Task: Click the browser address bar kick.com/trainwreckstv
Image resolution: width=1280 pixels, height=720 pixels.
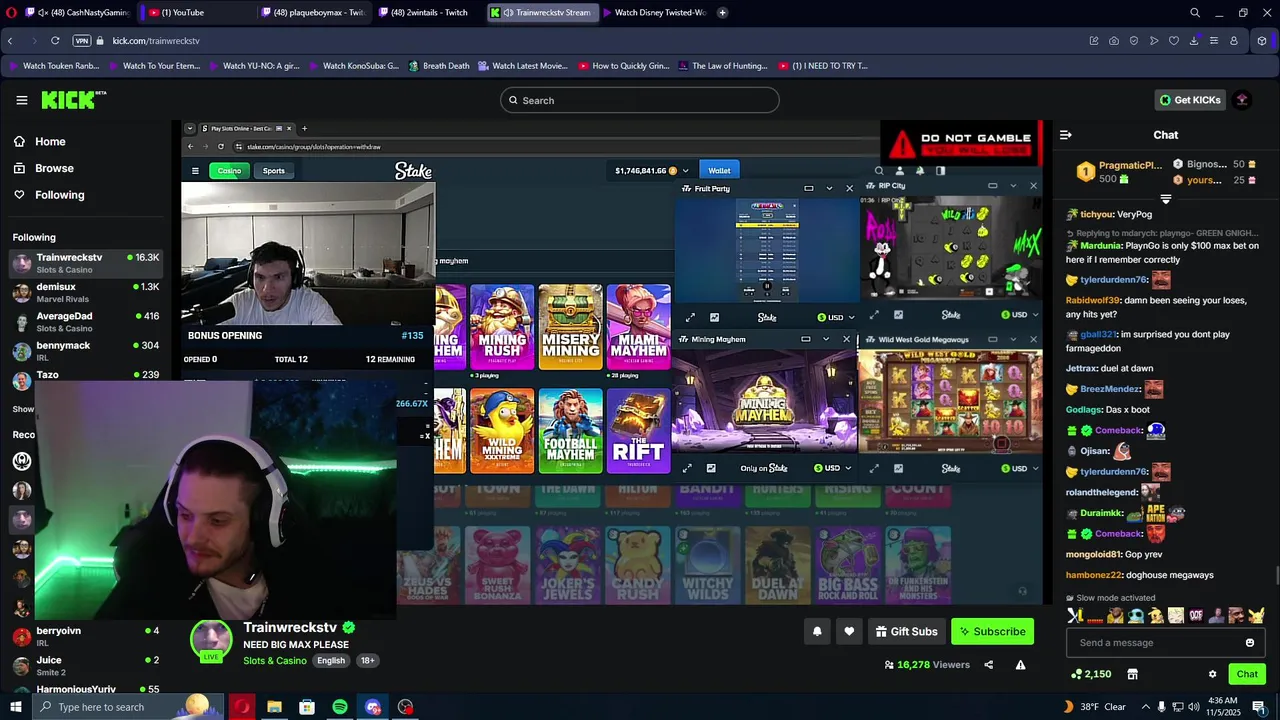Action: pos(156,41)
